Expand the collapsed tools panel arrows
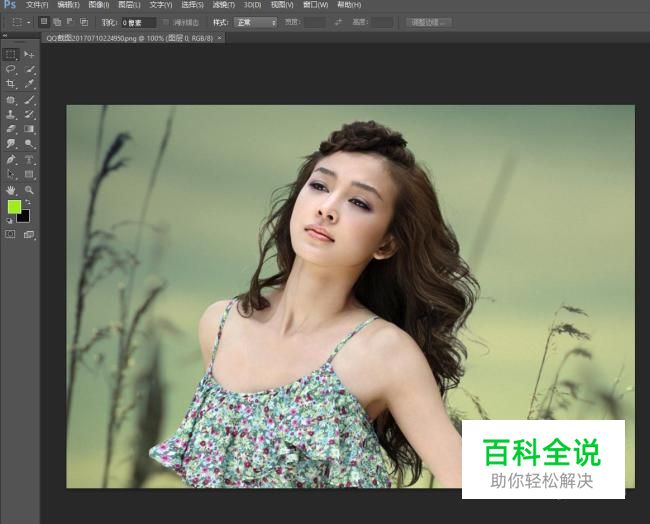This screenshot has height=524, width=650. 5,36
